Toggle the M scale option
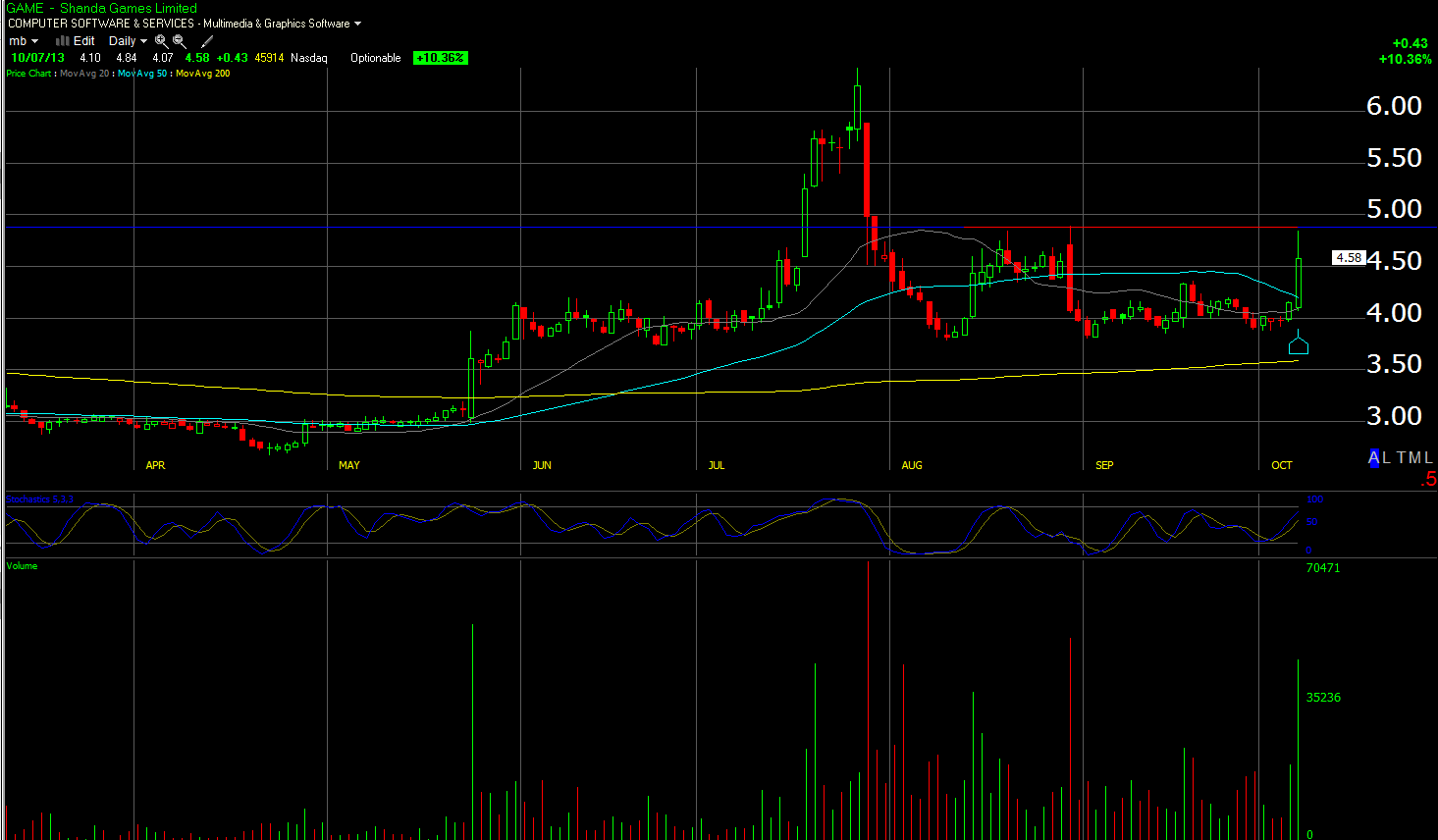Screen dimensions: 1438x840 tap(1415, 457)
